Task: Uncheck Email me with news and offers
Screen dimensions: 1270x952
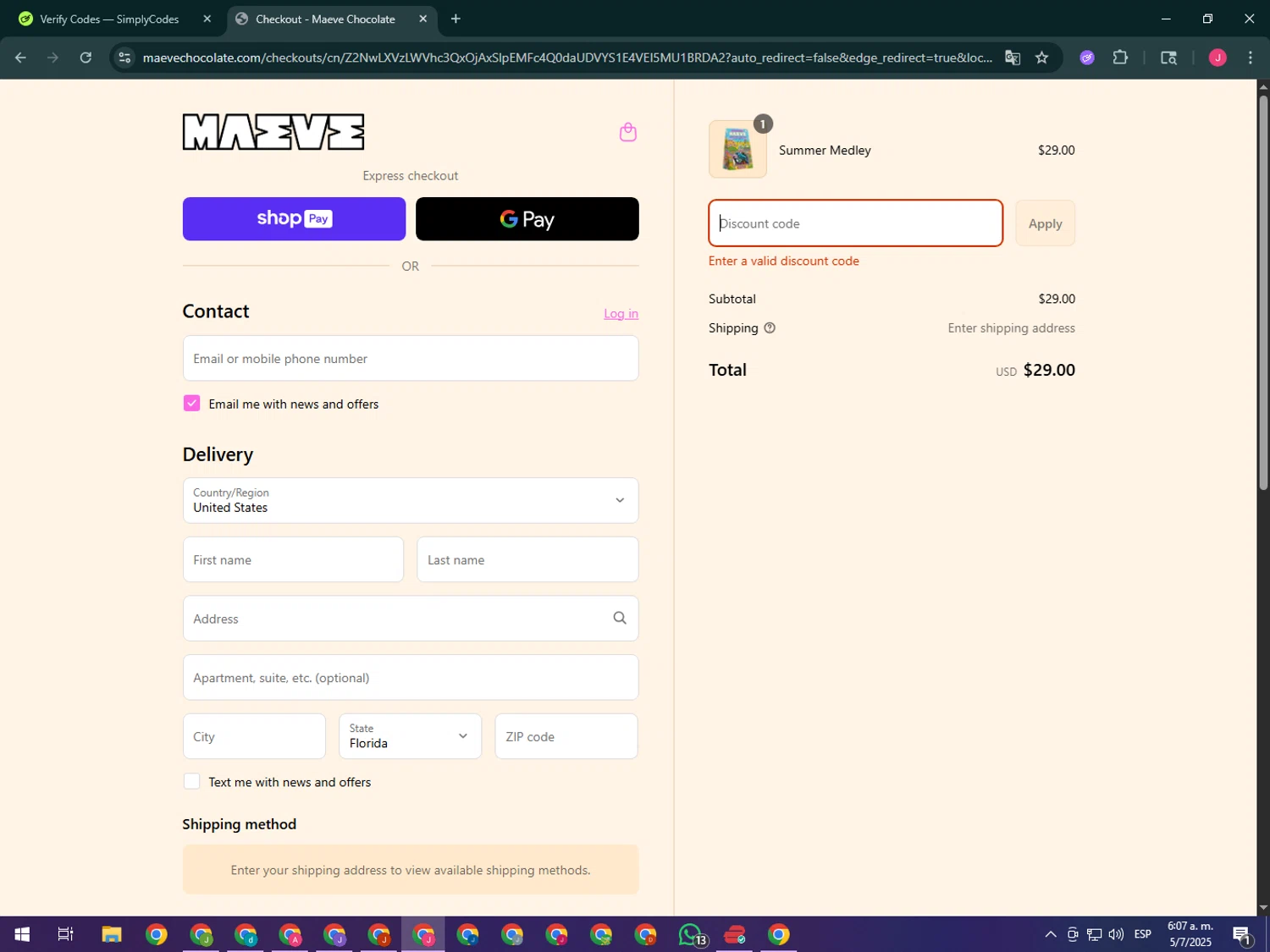Action: tap(191, 404)
